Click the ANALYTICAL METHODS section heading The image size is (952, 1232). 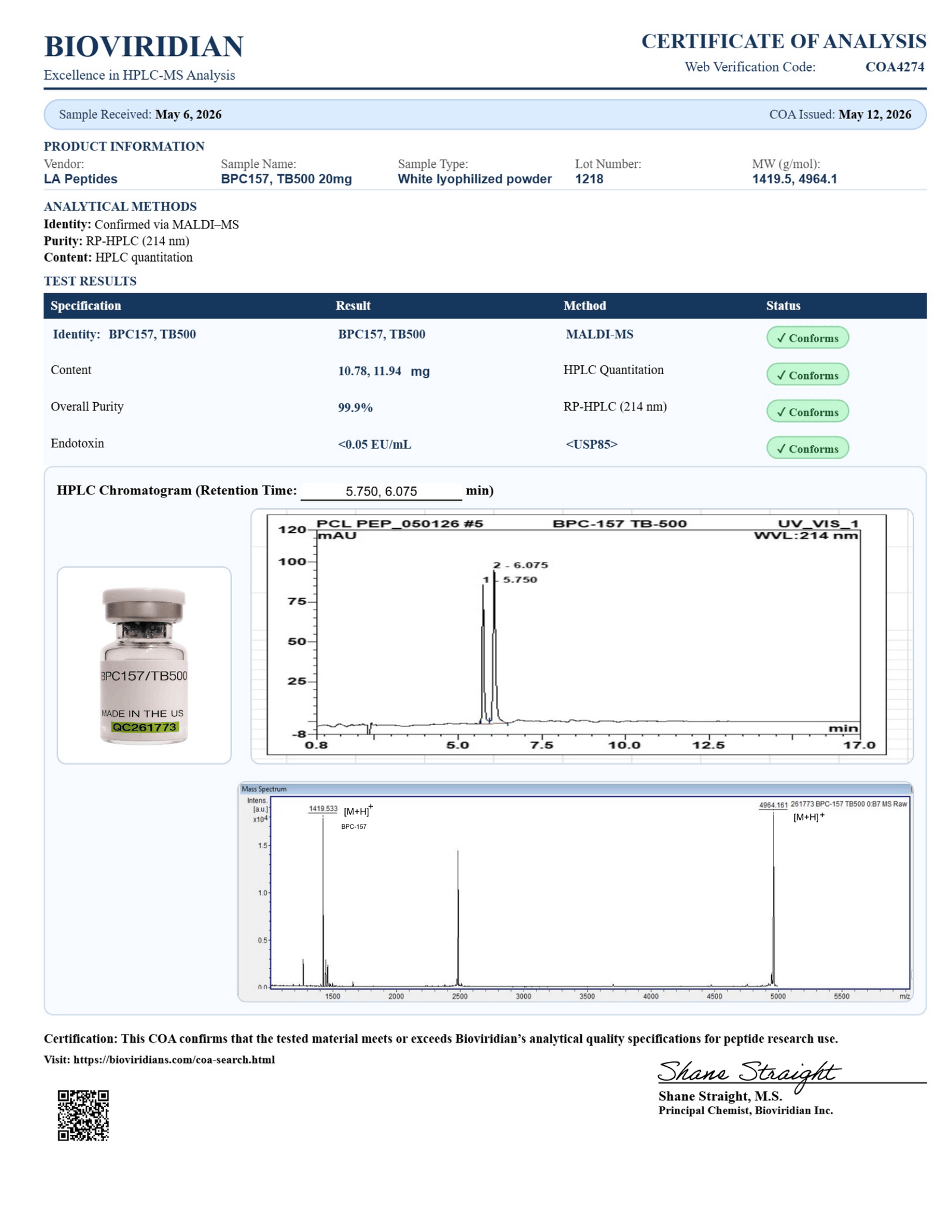pos(120,206)
